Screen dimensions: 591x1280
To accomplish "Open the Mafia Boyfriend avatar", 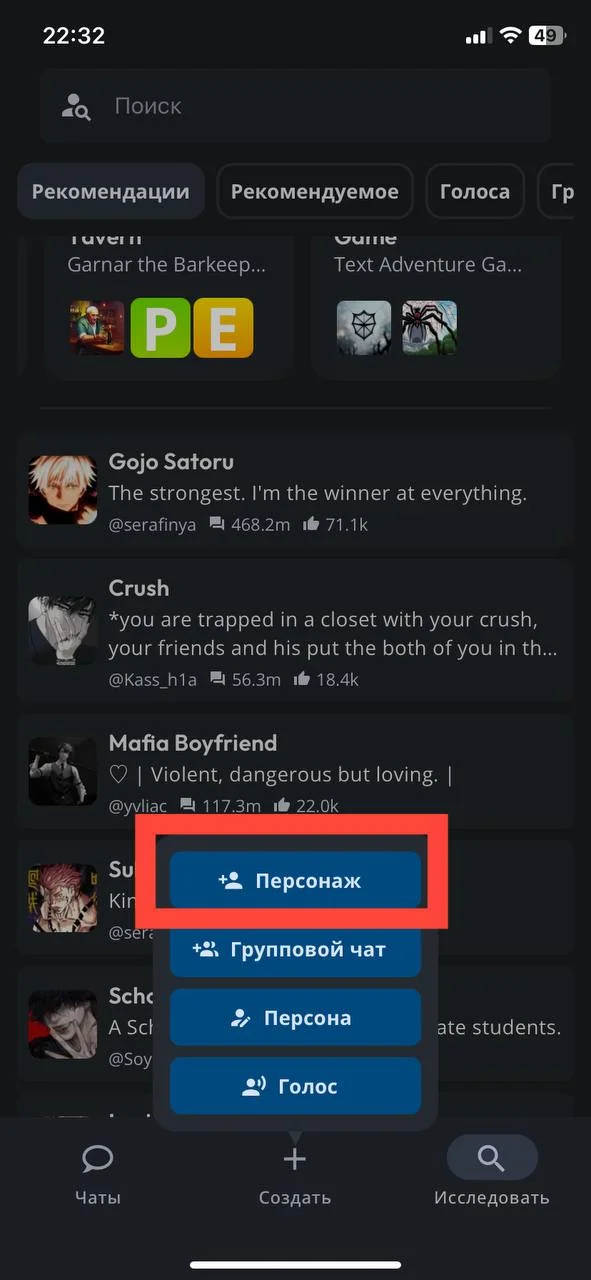I will pos(62,772).
